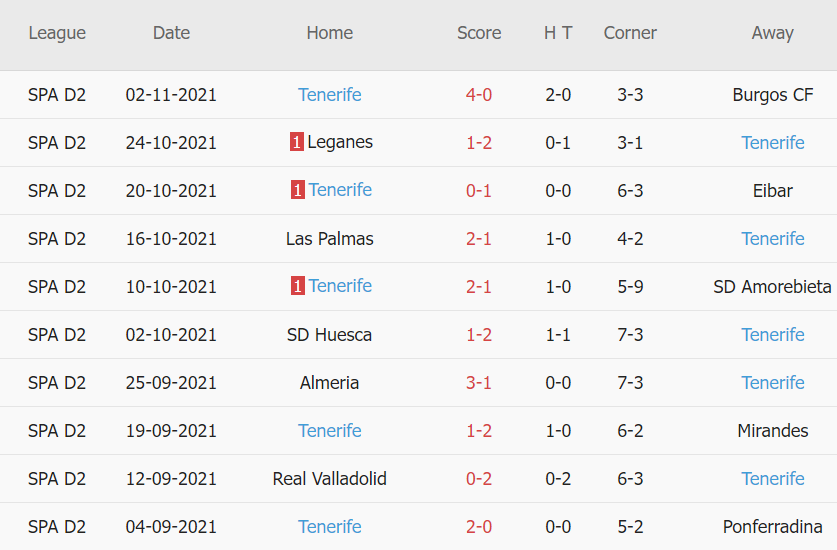Open the 0-2 score of the Real Valladolid match
Viewport: 837px width, 550px height.
pos(479,479)
